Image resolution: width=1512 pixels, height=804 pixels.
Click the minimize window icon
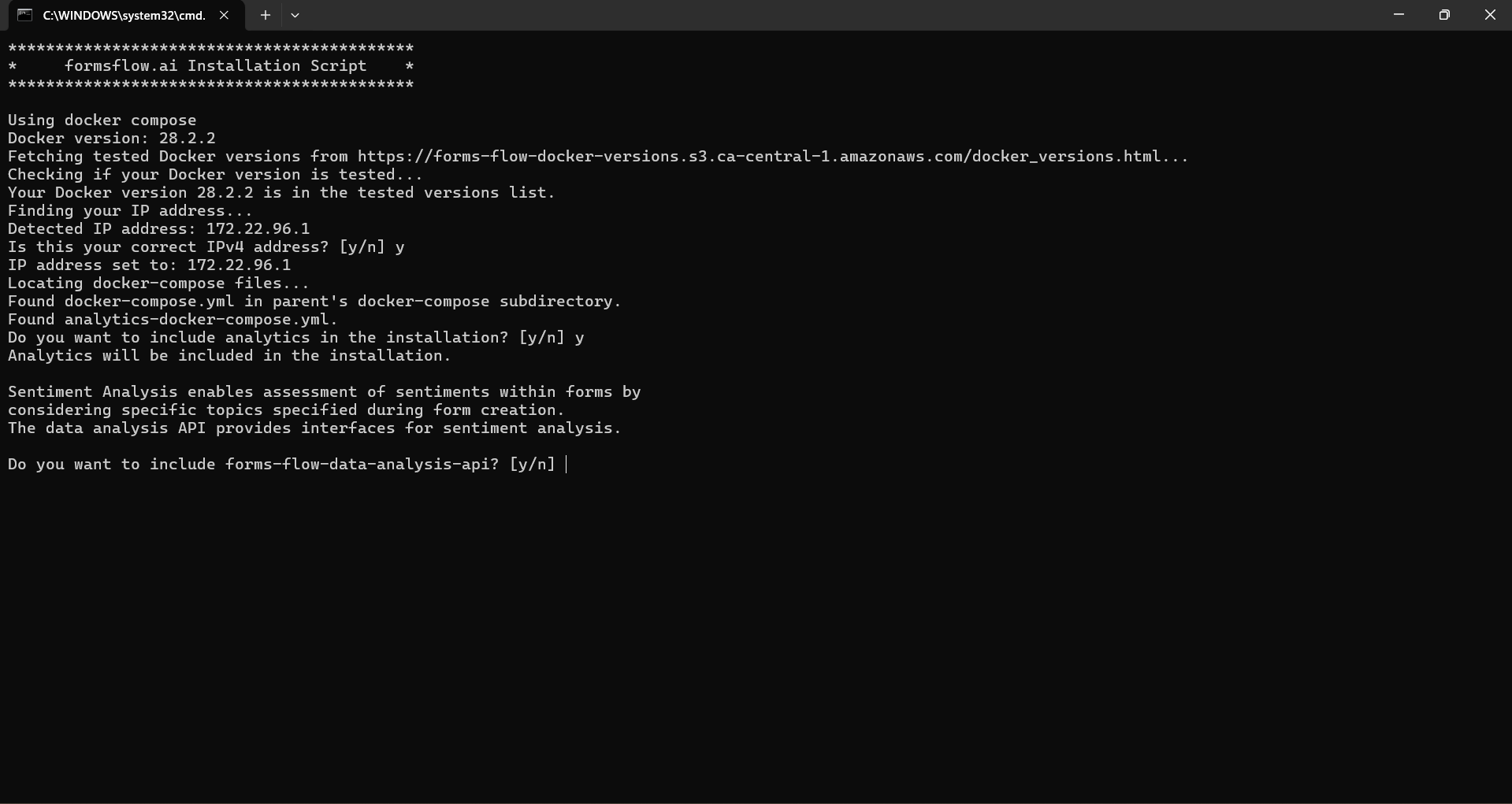[x=1399, y=14]
